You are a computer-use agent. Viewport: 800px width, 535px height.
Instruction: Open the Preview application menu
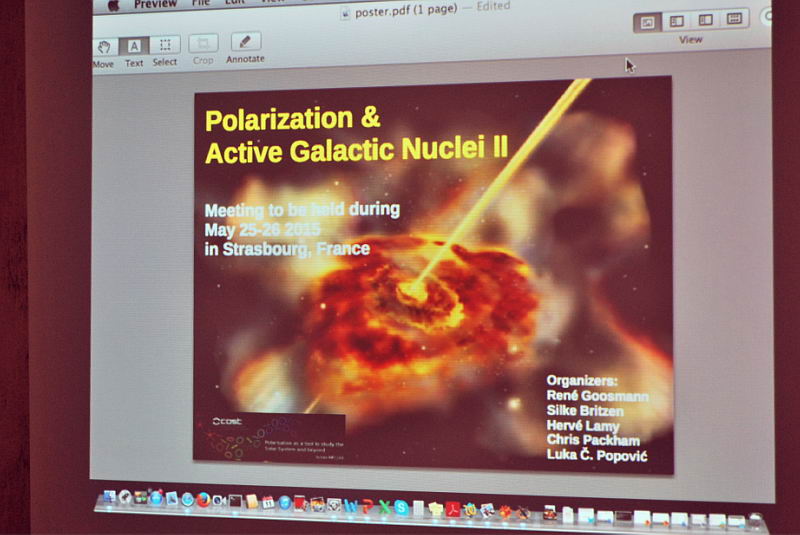155,5
